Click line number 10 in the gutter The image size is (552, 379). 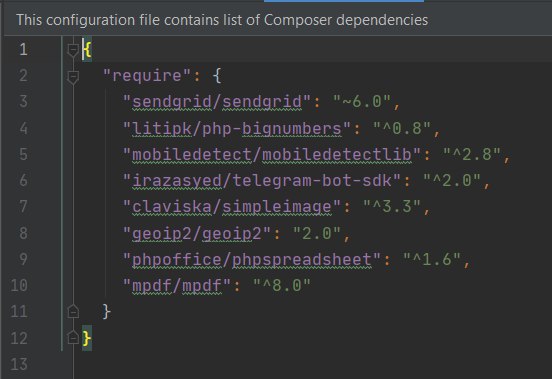click(19, 285)
